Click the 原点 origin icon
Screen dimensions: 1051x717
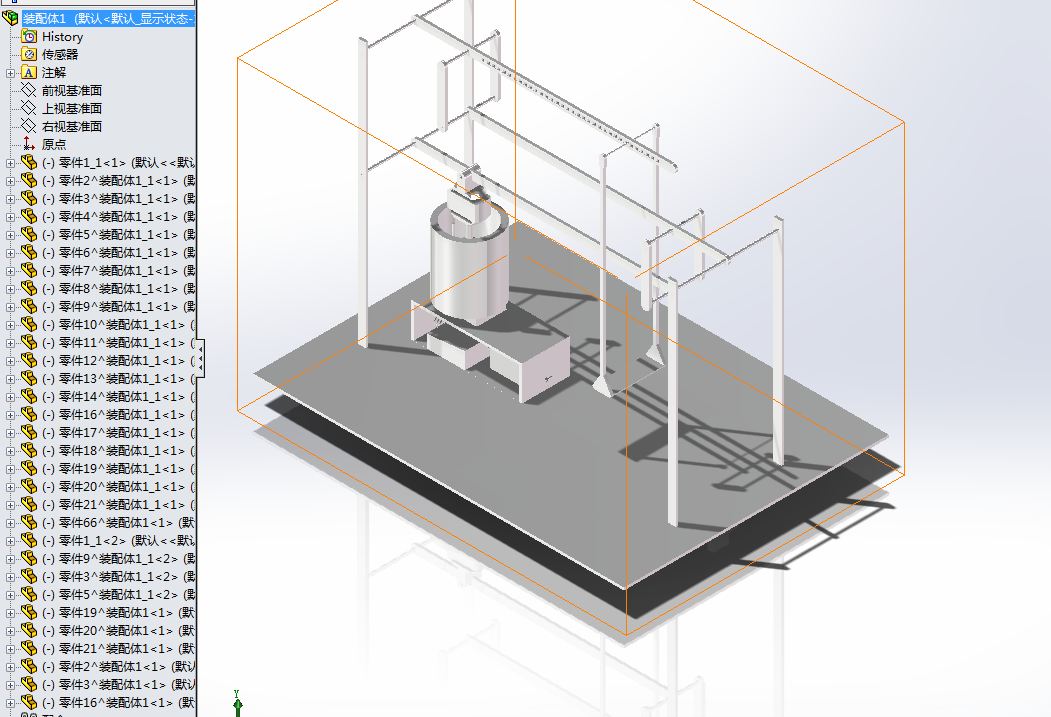click(x=29, y=144)
